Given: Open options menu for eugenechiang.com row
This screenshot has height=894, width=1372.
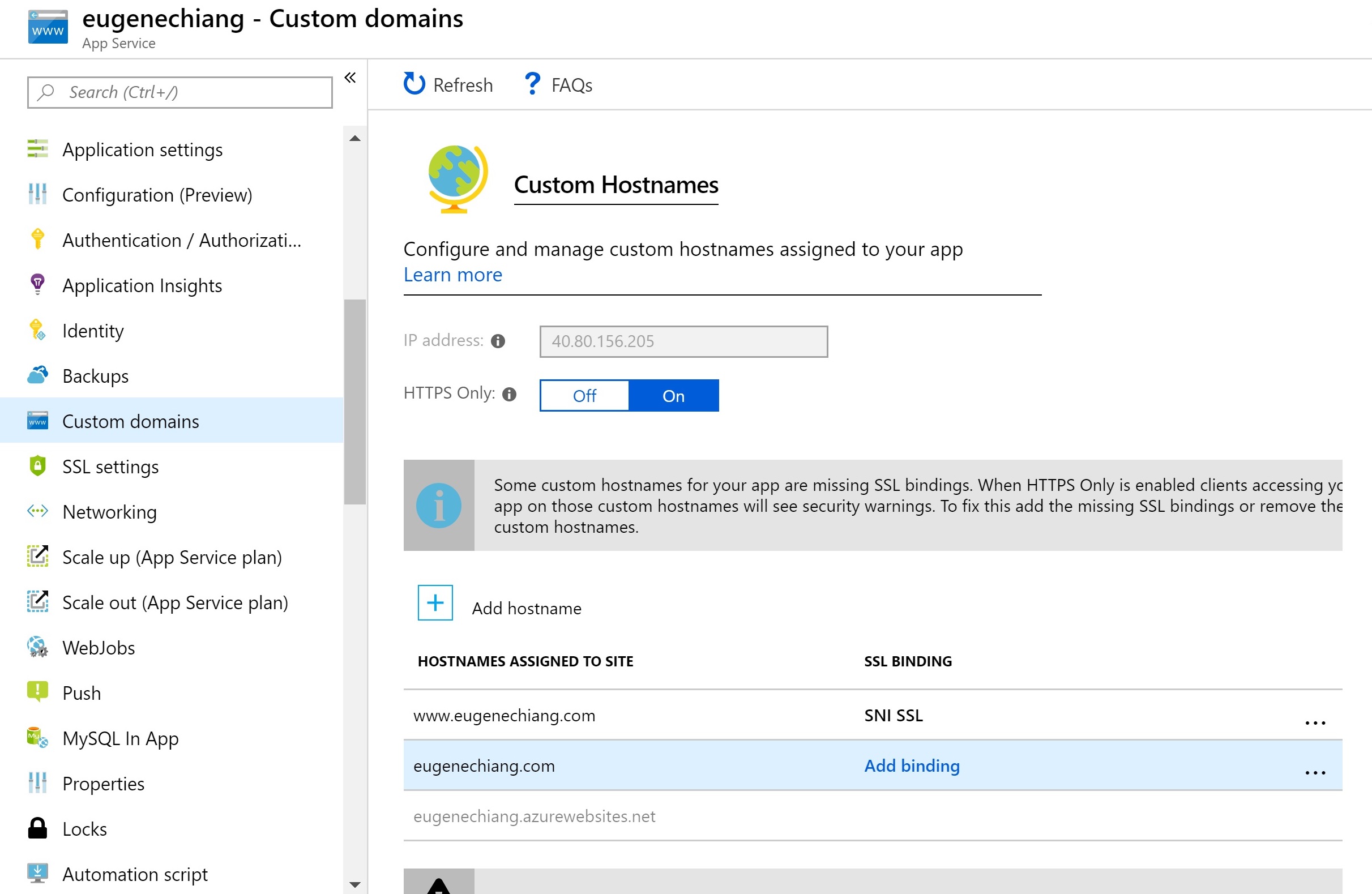Looking at the screenshot, I should (1315, 772).
